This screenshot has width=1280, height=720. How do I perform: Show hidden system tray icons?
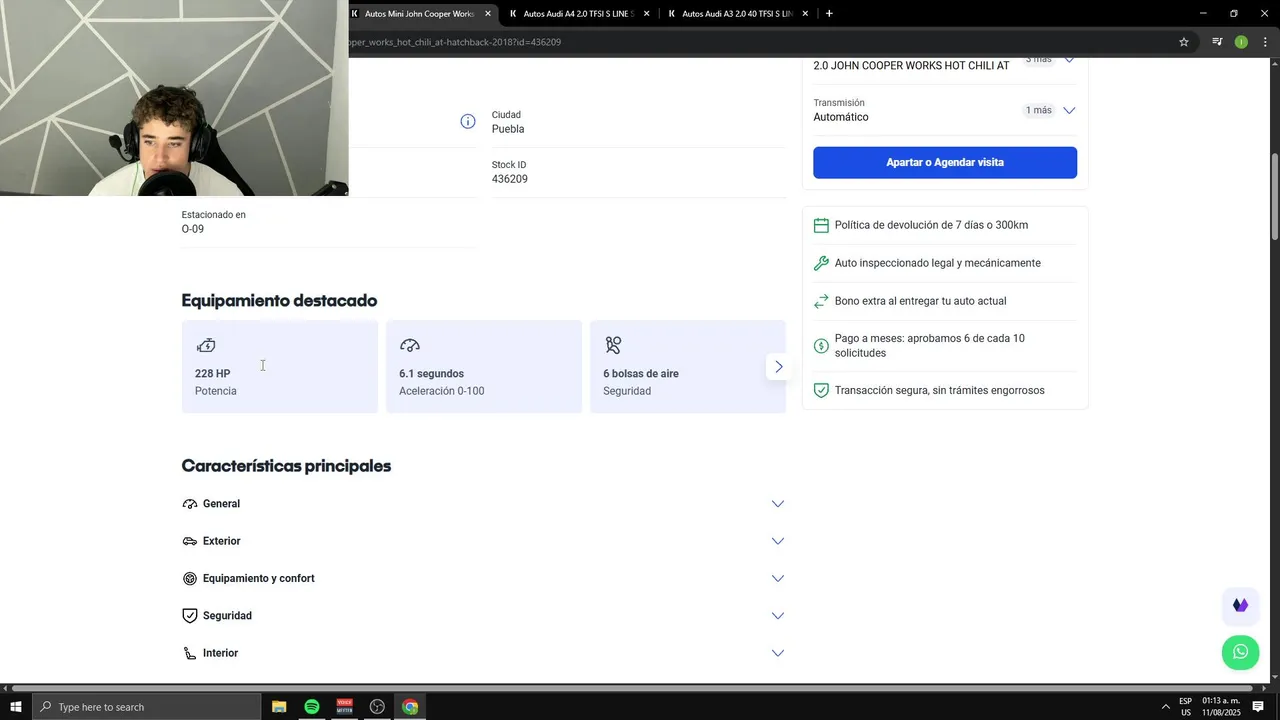point(1165,707)
